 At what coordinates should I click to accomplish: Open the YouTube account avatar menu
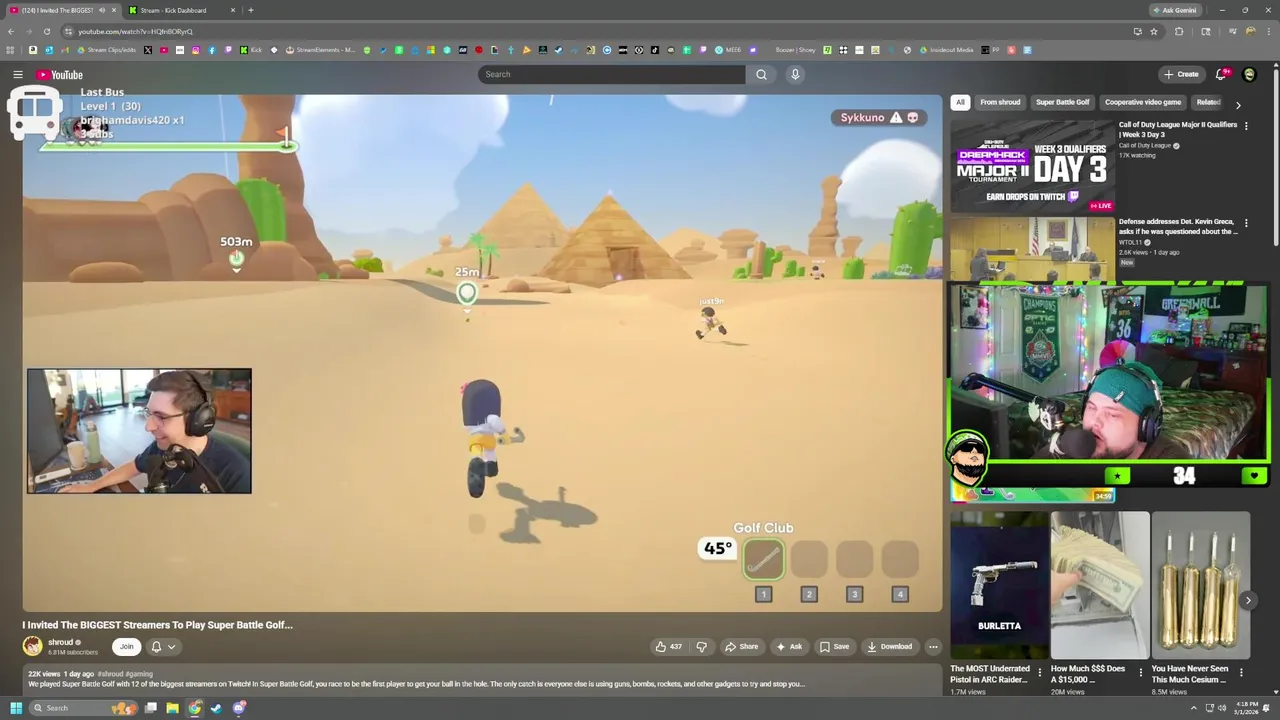click(1249, 74)
